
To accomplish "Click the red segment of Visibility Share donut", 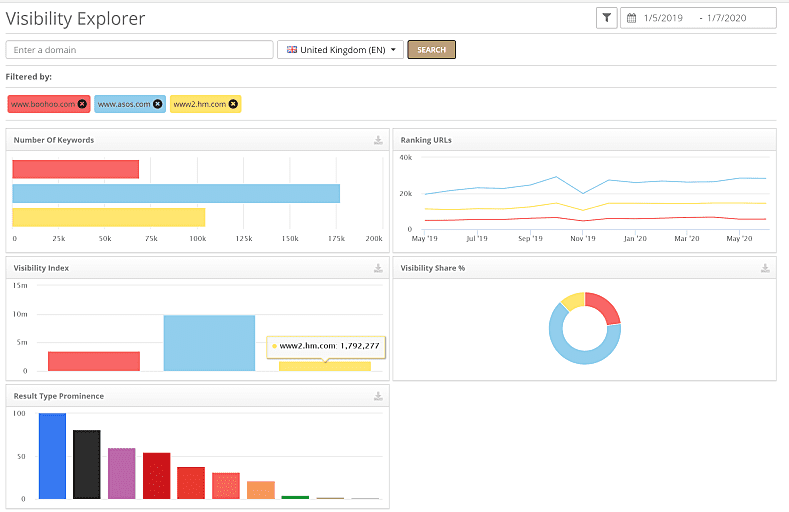I will (605, 306).
